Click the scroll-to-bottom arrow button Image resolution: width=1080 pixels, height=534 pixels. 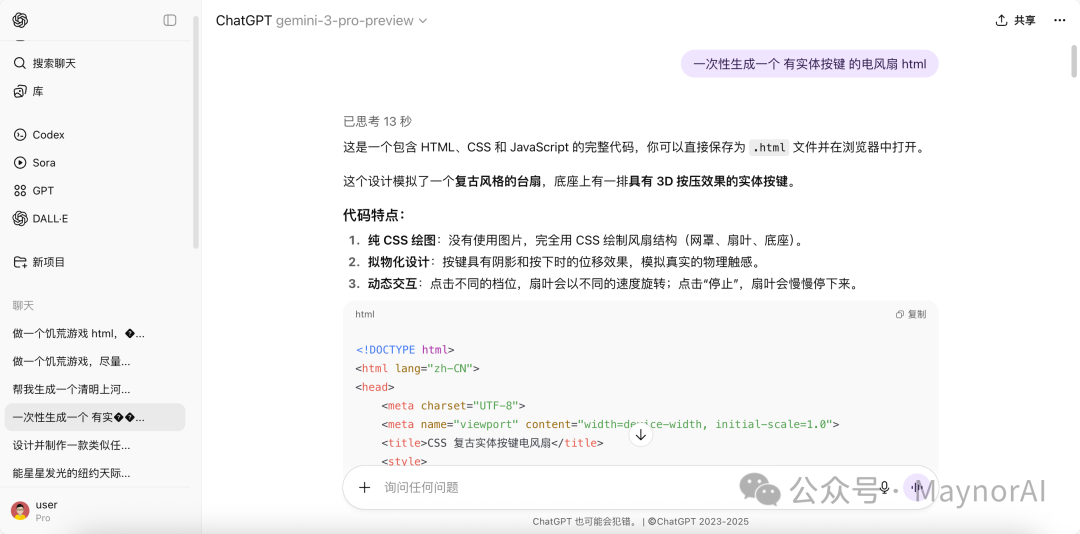click(641, 435)
